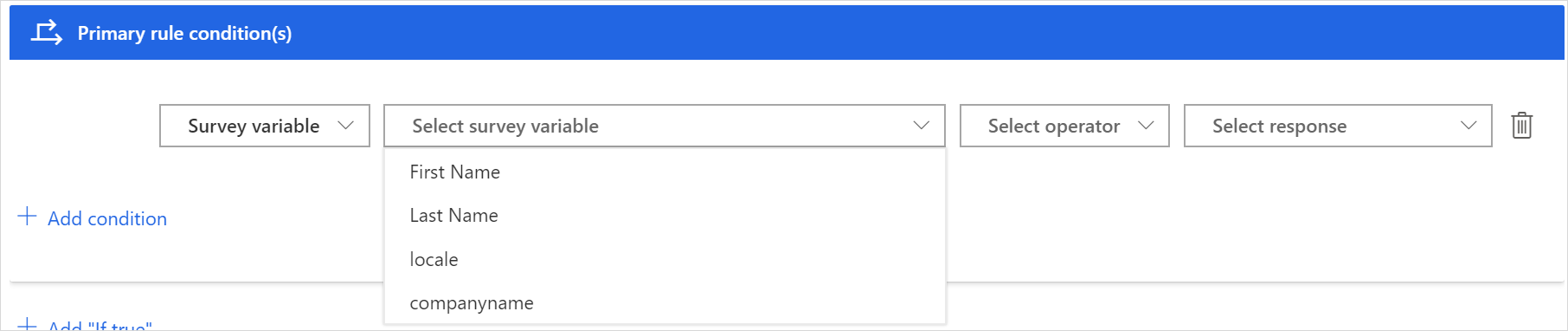Click the plus icon beside Add condition
Screen dimensions: 1568x331
(27, 217)
